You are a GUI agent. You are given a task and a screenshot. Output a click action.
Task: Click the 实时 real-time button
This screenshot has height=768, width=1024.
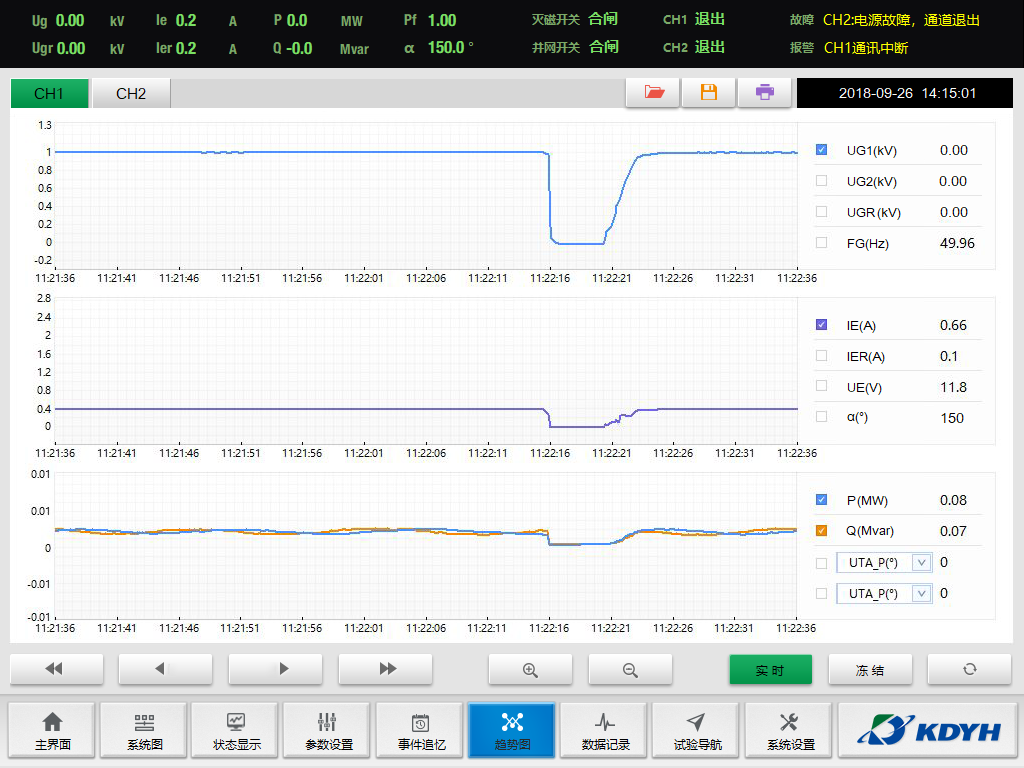[770, 670]
